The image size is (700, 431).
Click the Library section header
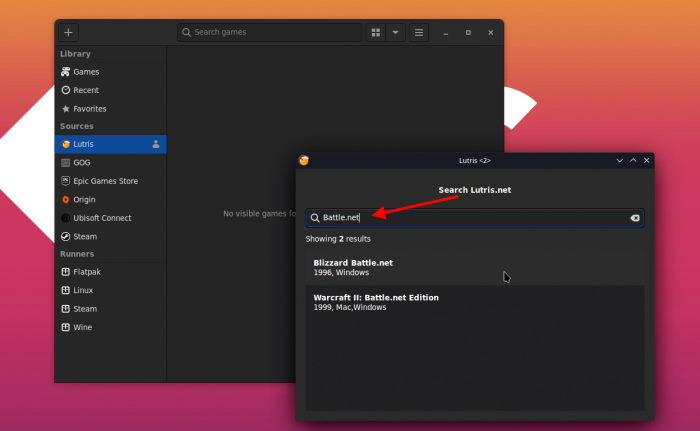pos(75,54)
